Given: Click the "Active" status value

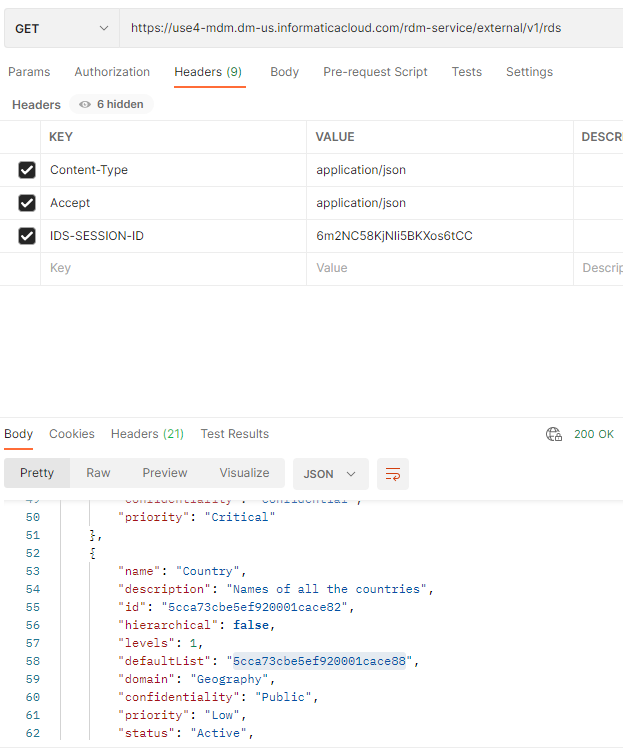Looking at the screenshot, I should (x=218, y=733).
